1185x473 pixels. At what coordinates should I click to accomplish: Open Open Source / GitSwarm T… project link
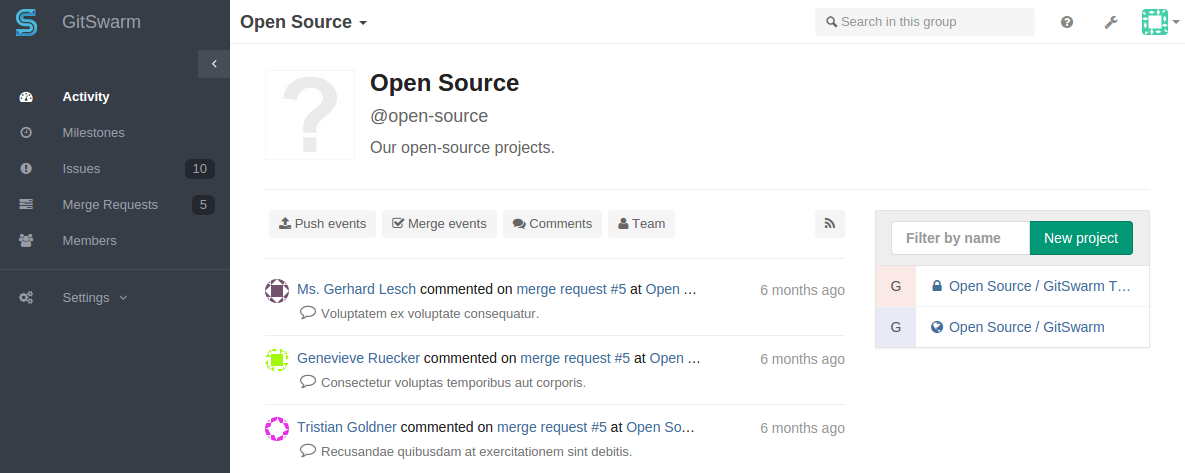click(x=1040, y=286)
